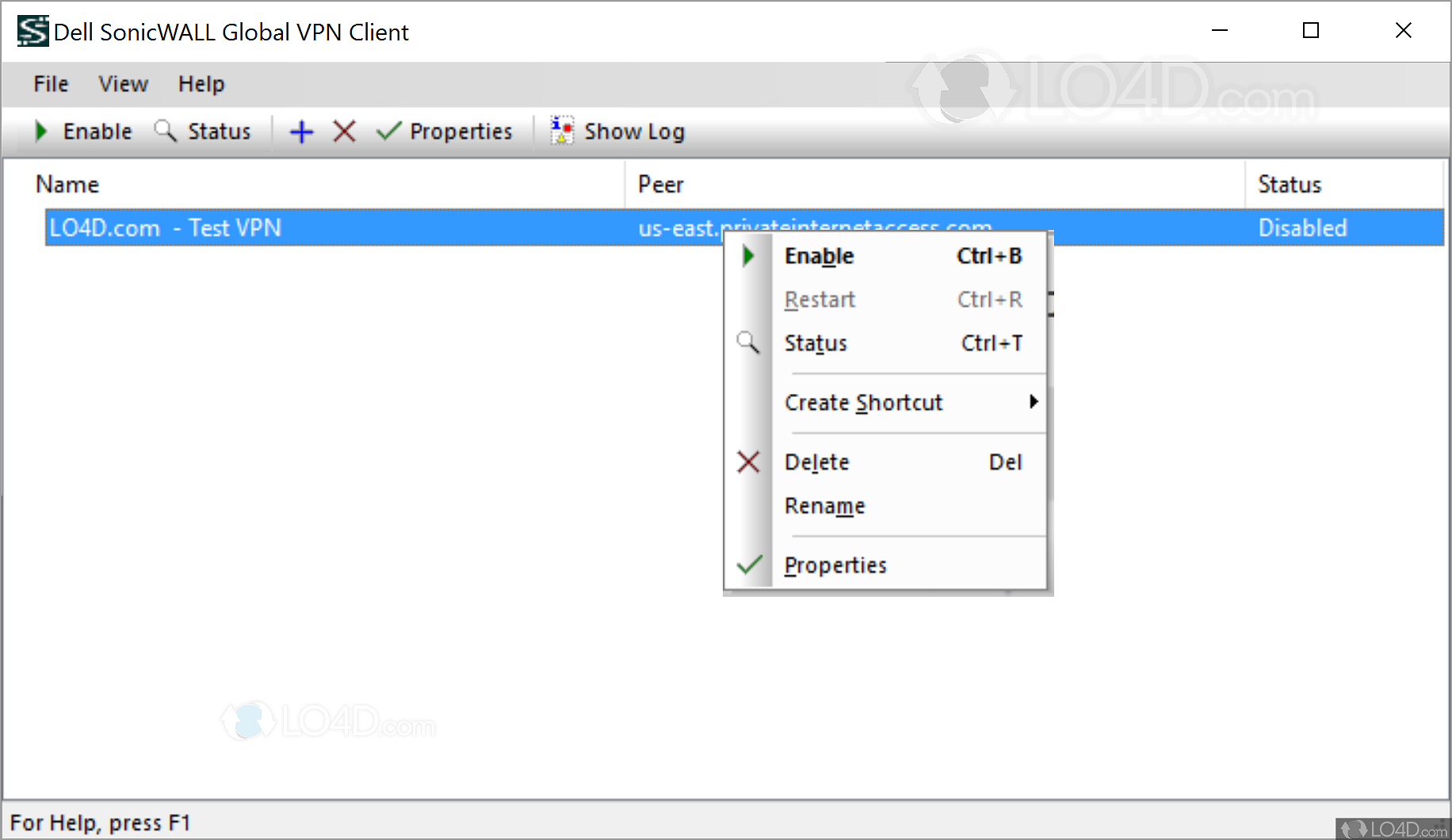Click the magnifier Status icon in toolbar
Viewport: 1452px width, 840px height.
coord(165,131)
